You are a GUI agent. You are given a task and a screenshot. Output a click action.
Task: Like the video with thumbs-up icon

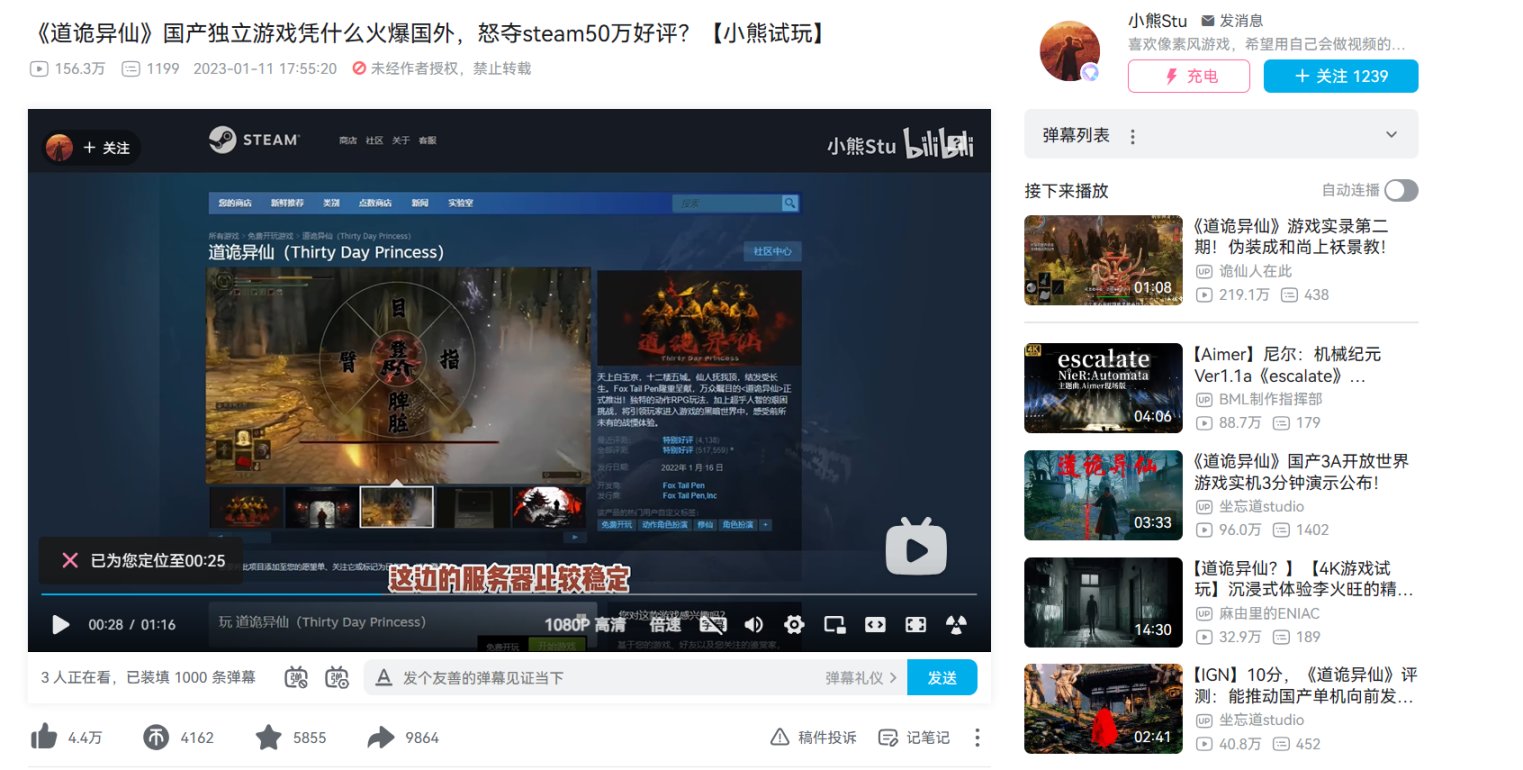[x=43, y=738]
